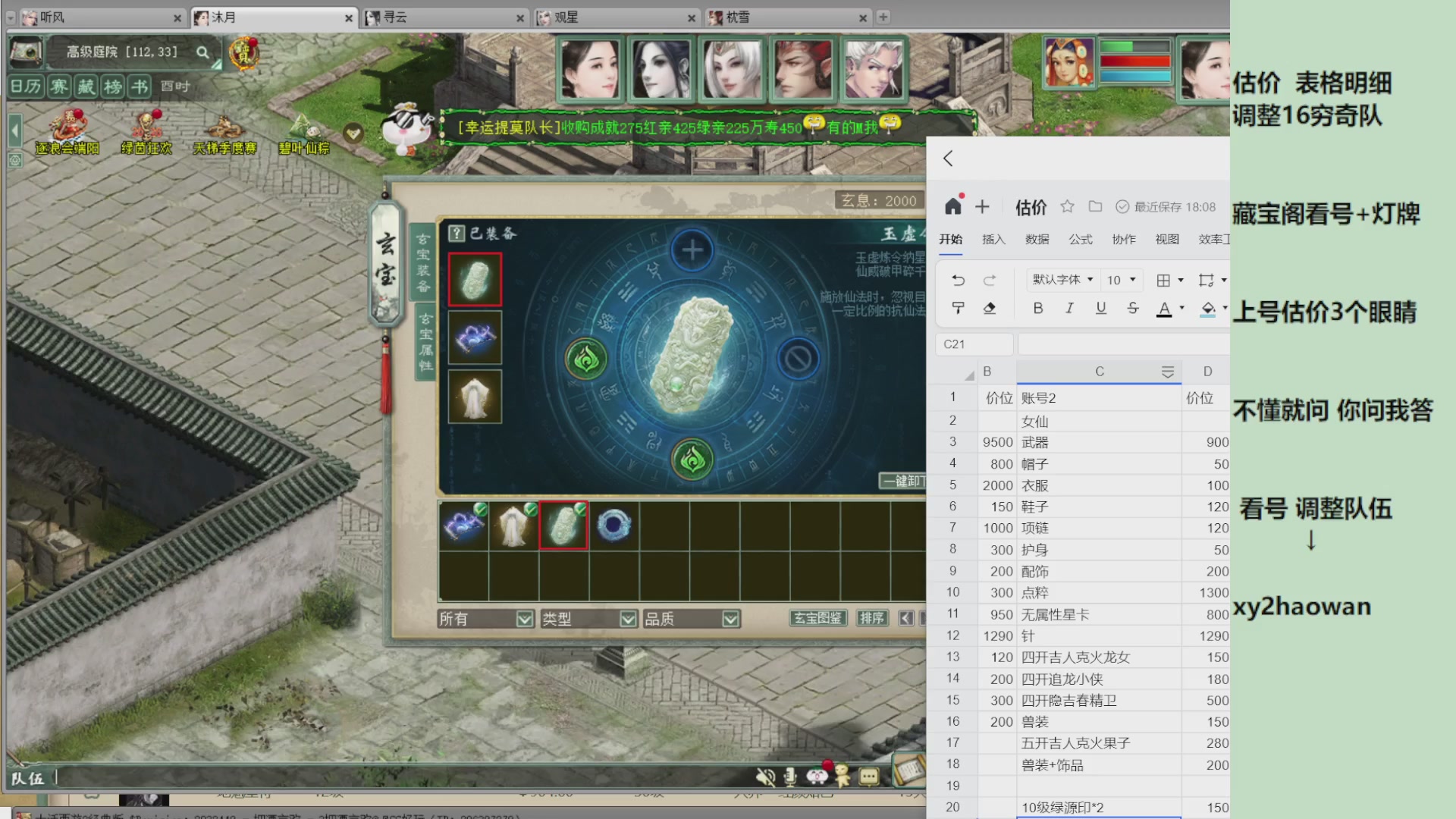The width and height of the screenshot is (1456, 819).
Task: Switch to the 协作 ribbon tab
Action: [1124, 240]
